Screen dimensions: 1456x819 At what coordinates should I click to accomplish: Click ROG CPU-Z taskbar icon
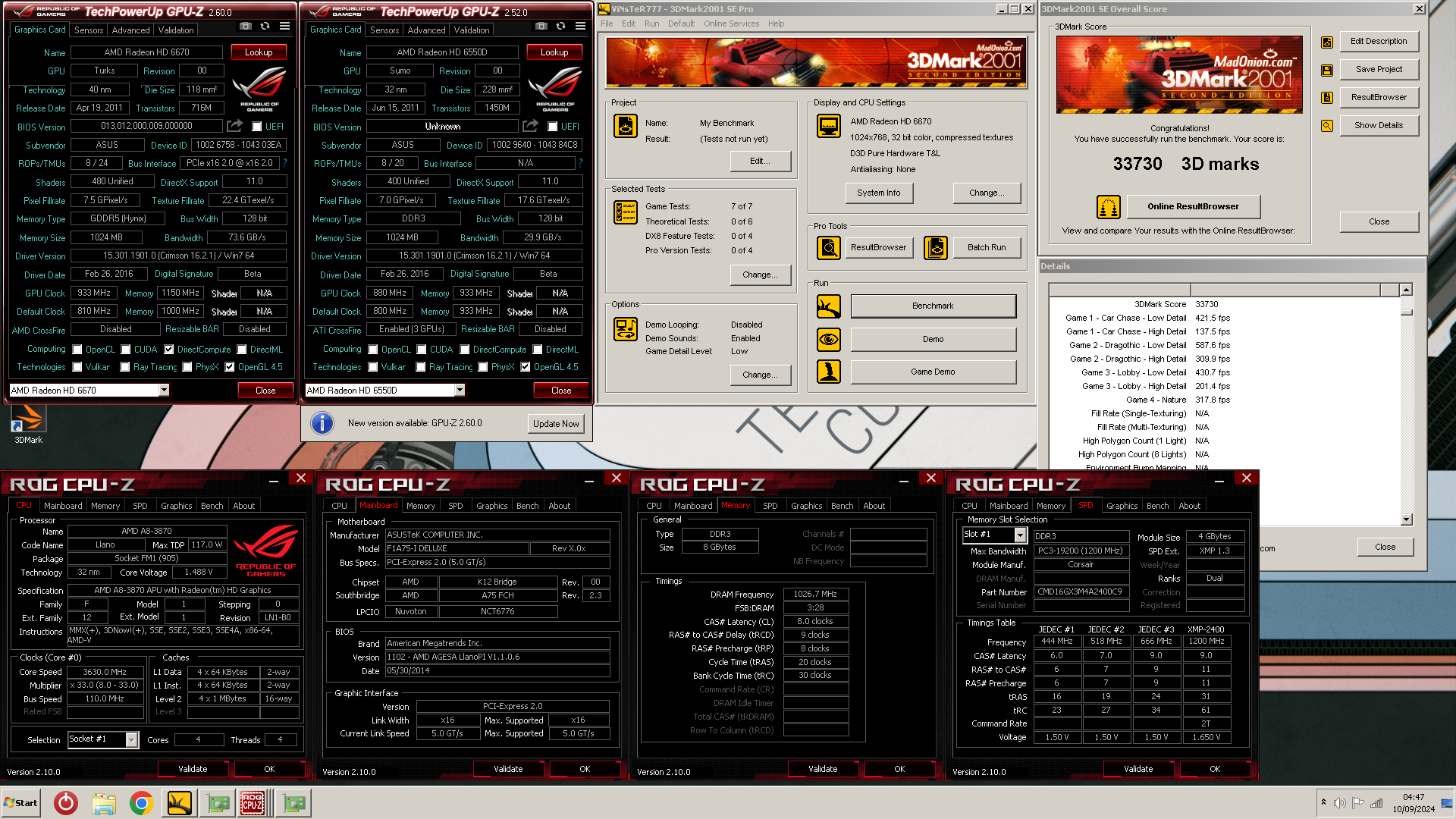pyautogui.click(x=253, y=803)
